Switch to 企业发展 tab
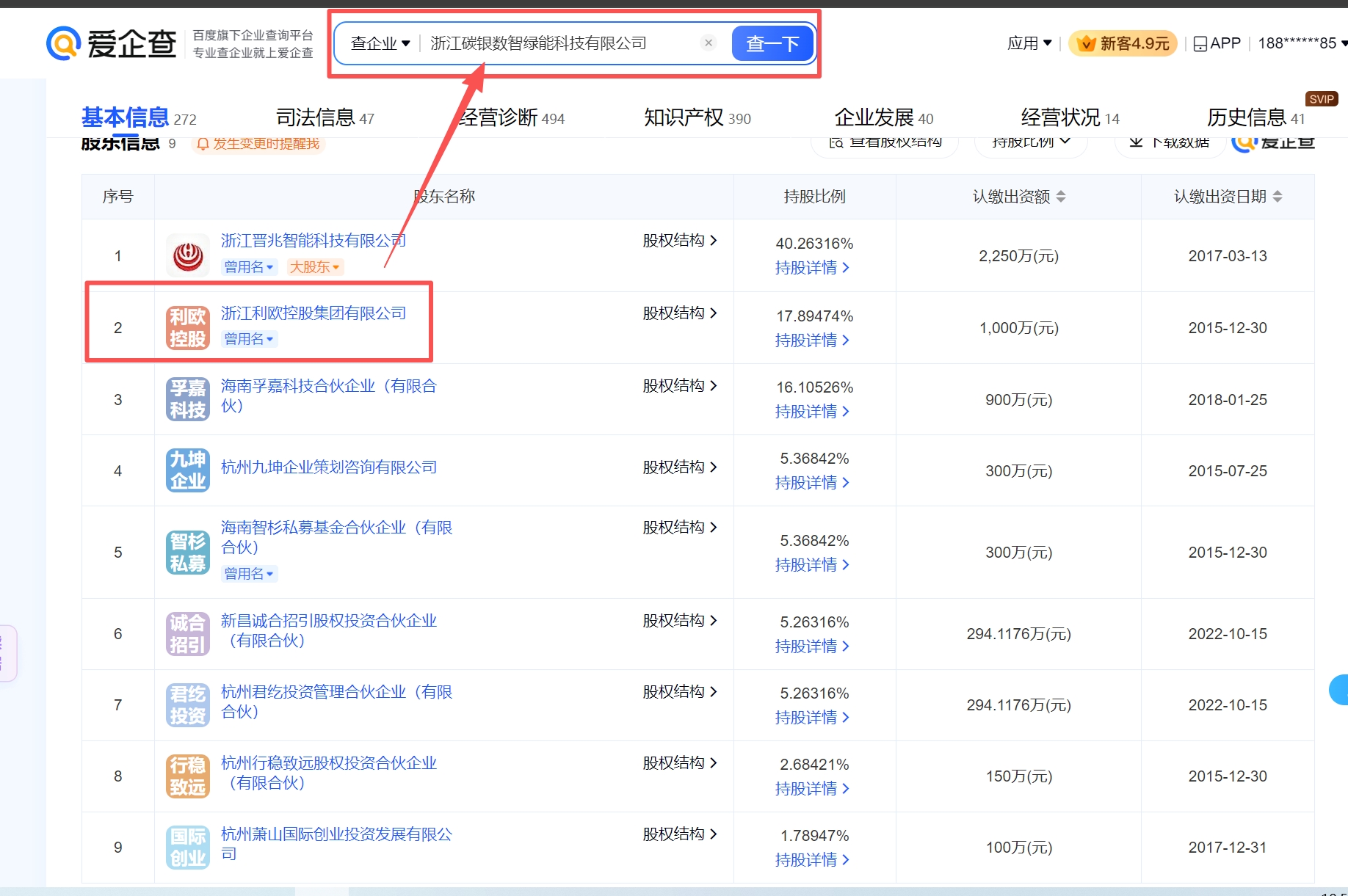Screen dimensions: 1348x896 (x=884, y=117)
